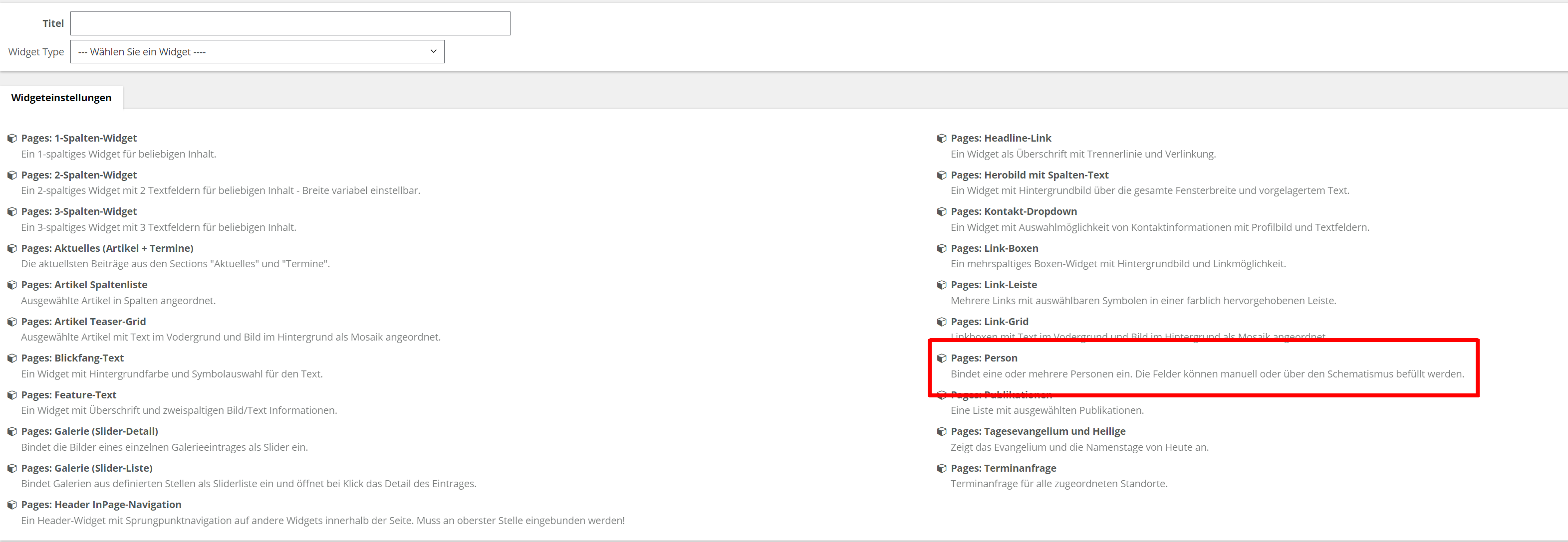Click cube icon beside Terminanfrage
This screenshot has width=1568, height=542.
pos(941,468)
